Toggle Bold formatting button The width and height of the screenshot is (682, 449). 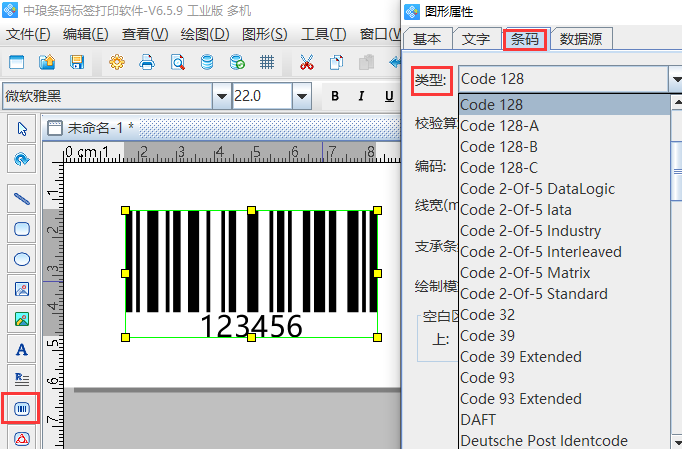point(334,96)
